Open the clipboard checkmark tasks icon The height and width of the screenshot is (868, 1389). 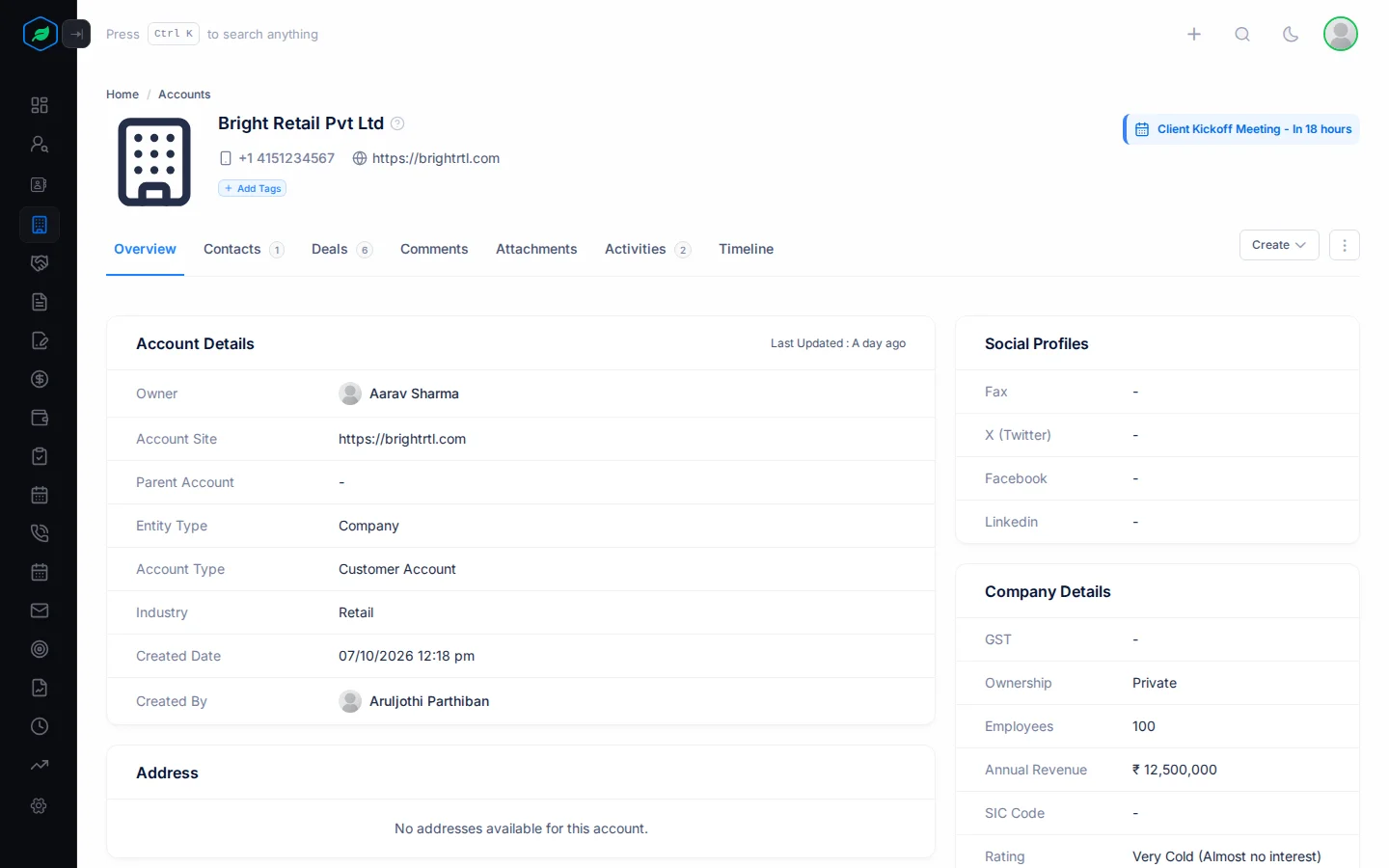pyautogui.click(x=40, y=456)
